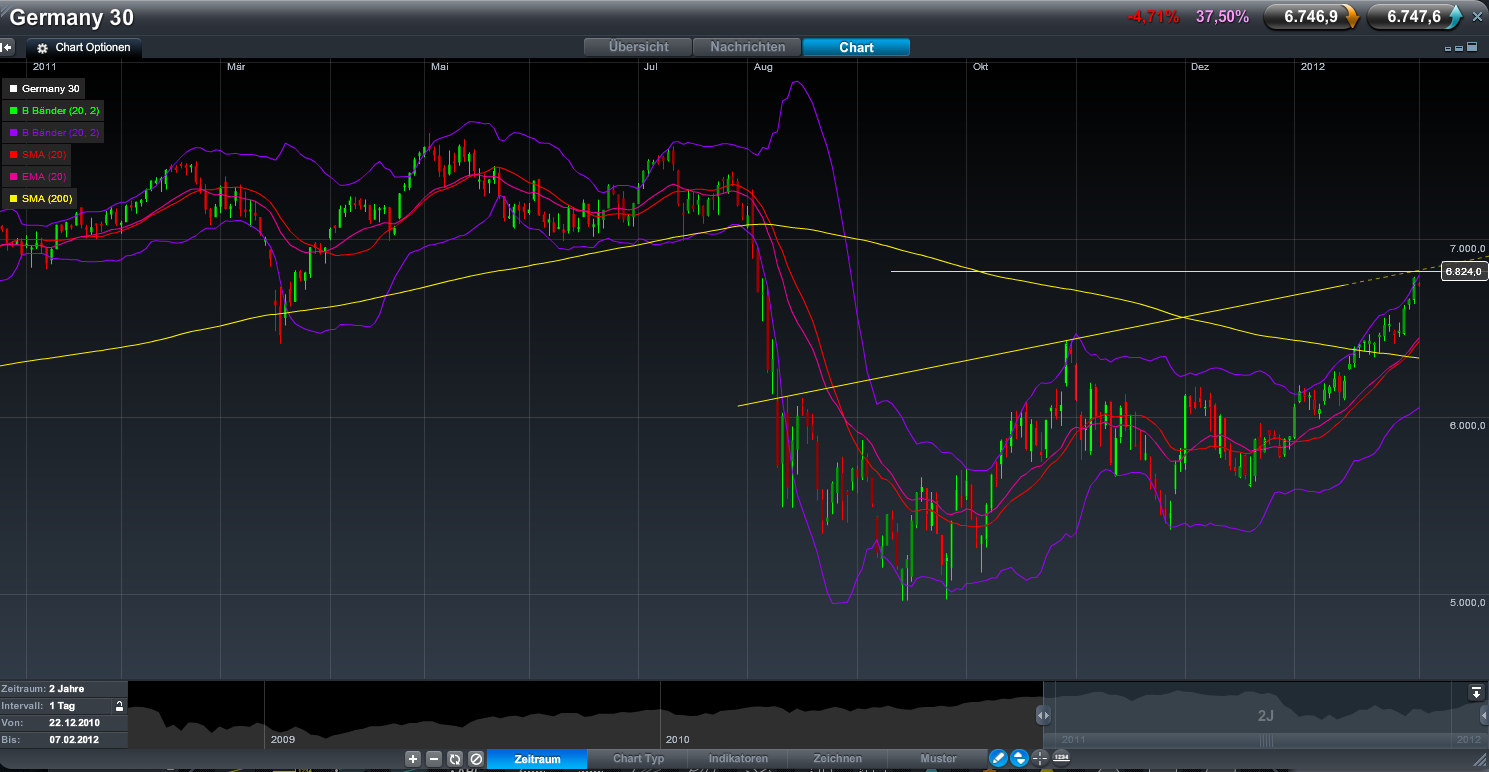Click the 6.824,0 price label on axis

coord(1463,271)
